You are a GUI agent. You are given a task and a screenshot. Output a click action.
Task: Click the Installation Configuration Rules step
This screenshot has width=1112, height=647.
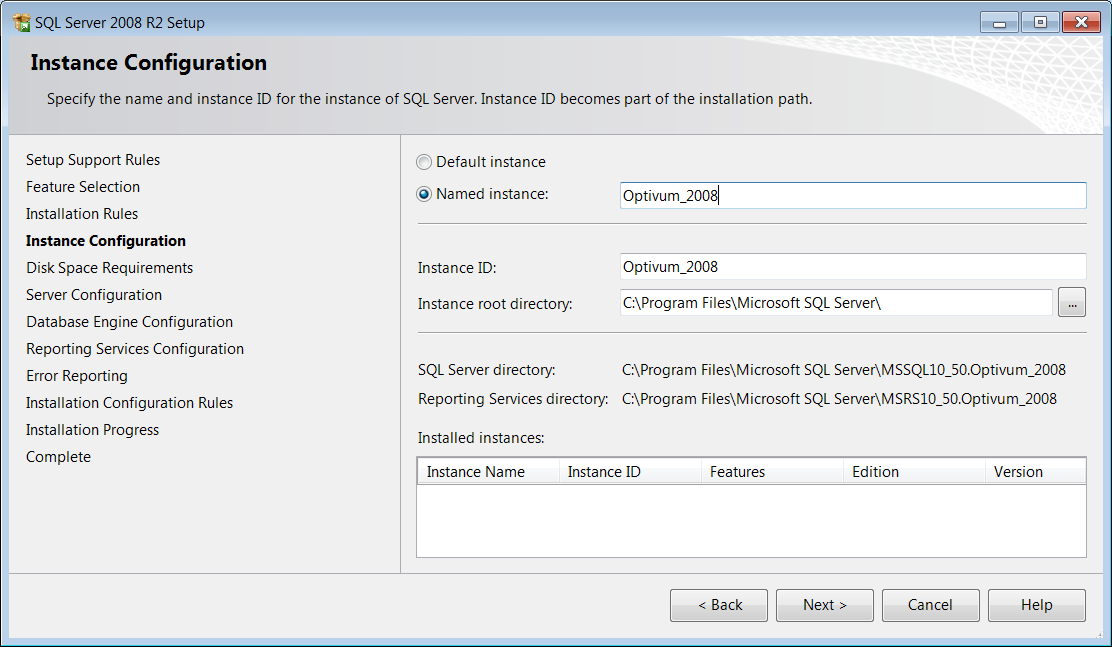(130, 403)
